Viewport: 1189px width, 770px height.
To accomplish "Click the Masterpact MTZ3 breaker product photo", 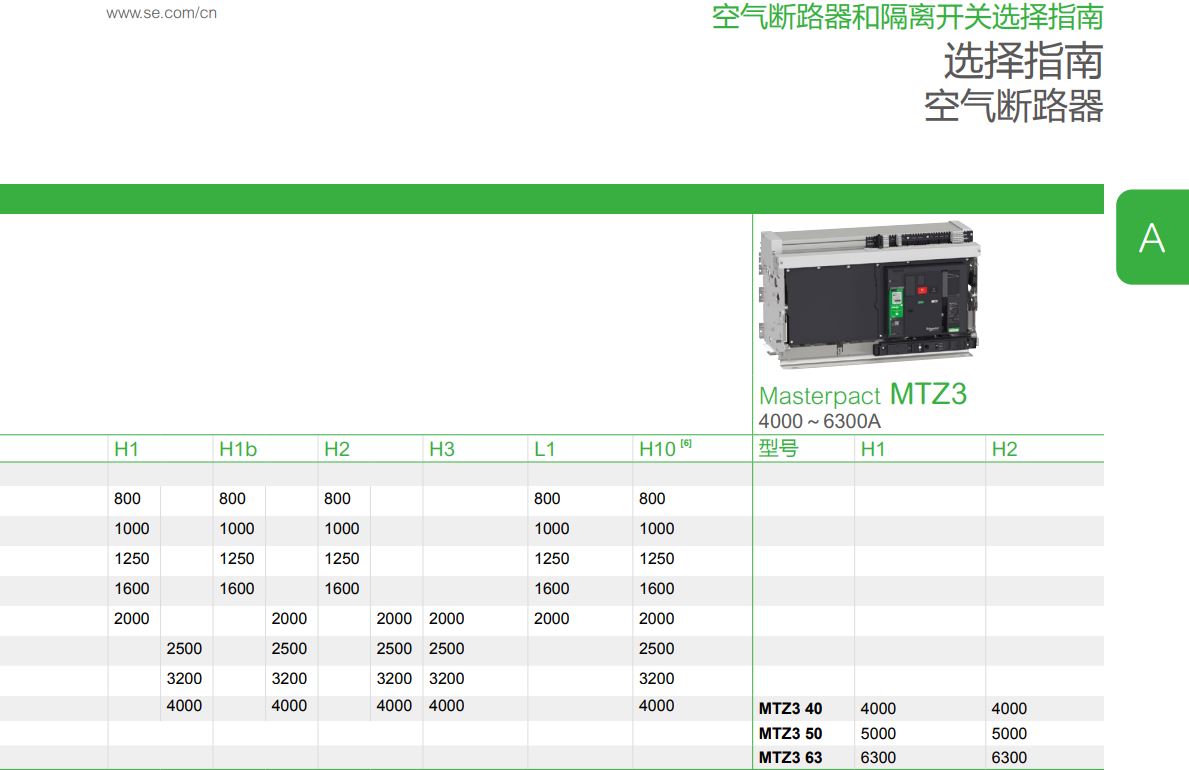I will (x=870, y=294).
